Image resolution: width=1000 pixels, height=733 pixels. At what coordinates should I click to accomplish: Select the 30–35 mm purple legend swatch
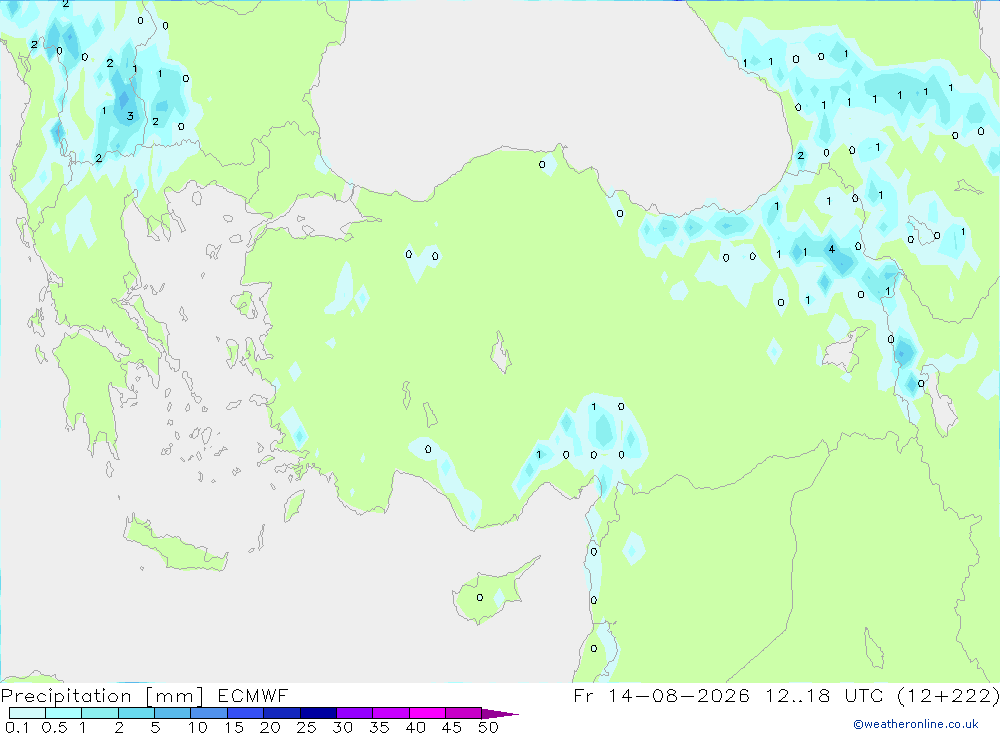click(355, 713)
